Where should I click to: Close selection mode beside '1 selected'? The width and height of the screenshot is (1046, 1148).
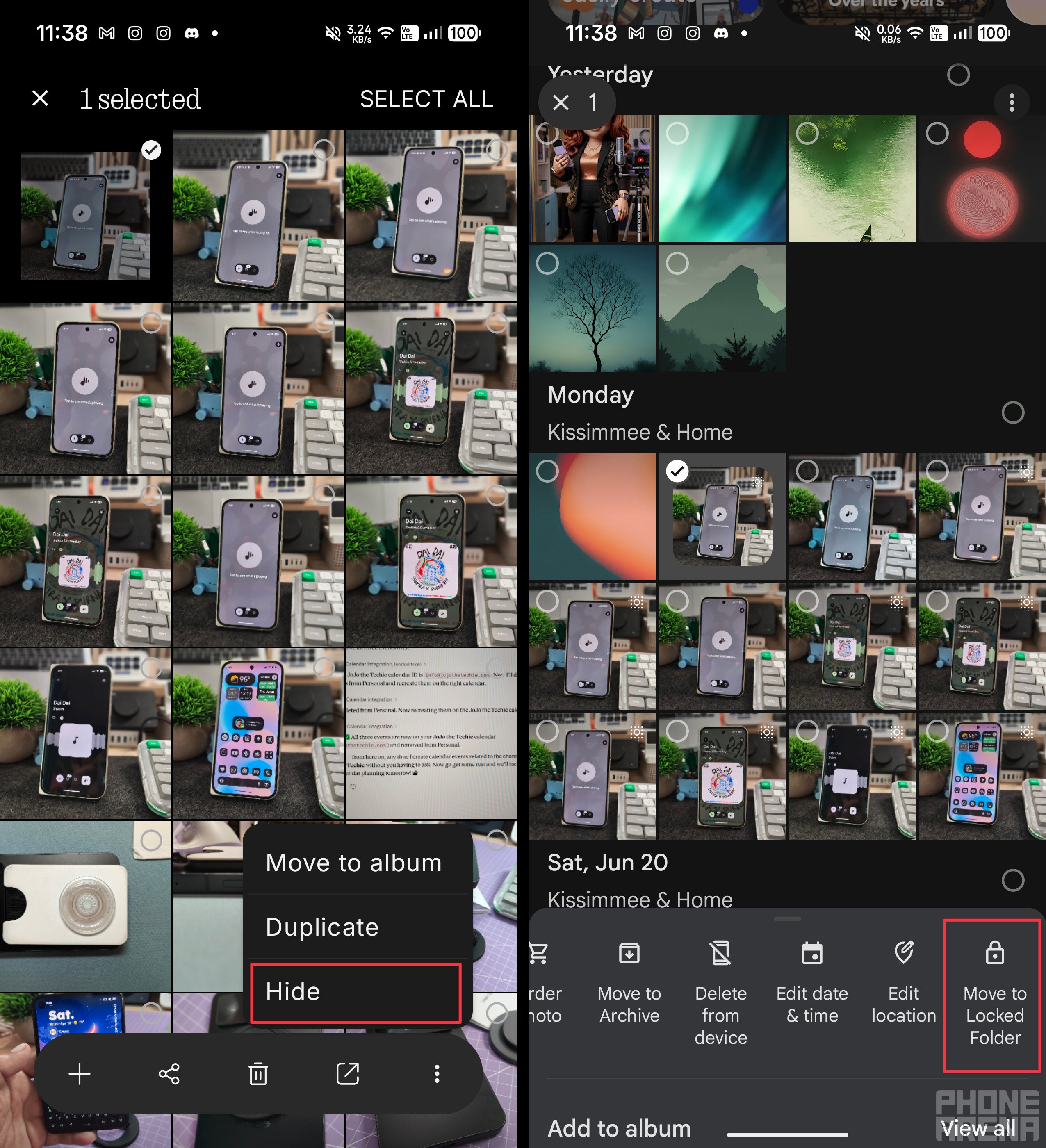(x=40, y=98)
